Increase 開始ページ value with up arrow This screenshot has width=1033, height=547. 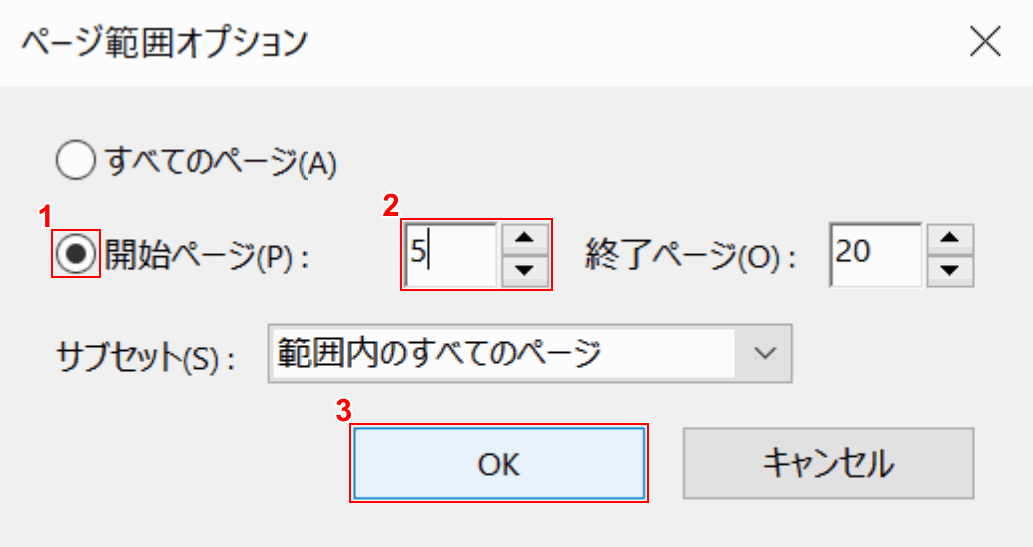point(526,239)
